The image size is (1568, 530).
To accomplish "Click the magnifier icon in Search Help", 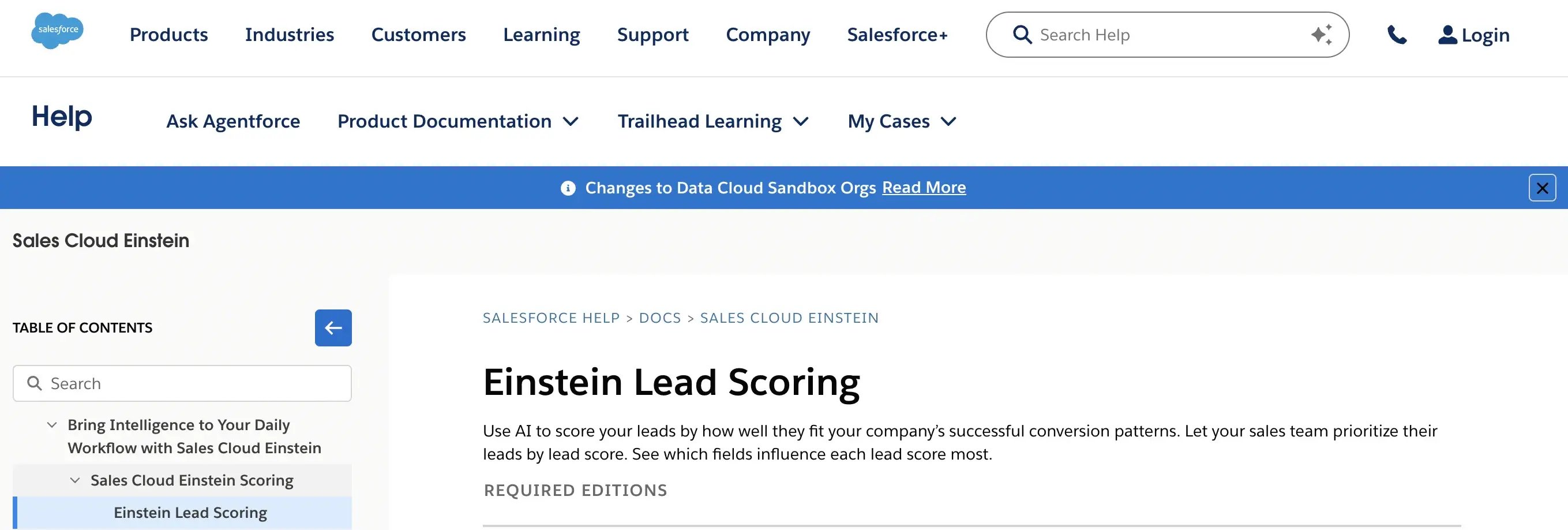I will tap(1022, 35).
